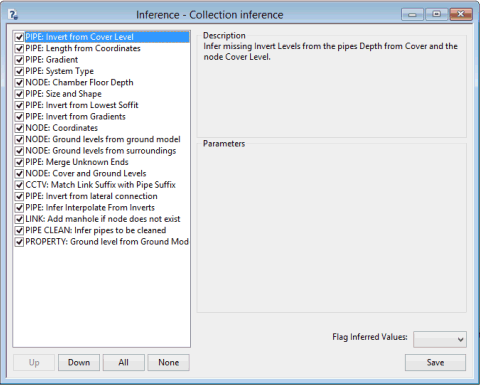Toggle PIPE: Size and Shape checkbox
The height and width of the screenshot is (385, 480).
(x=19, y=94)
